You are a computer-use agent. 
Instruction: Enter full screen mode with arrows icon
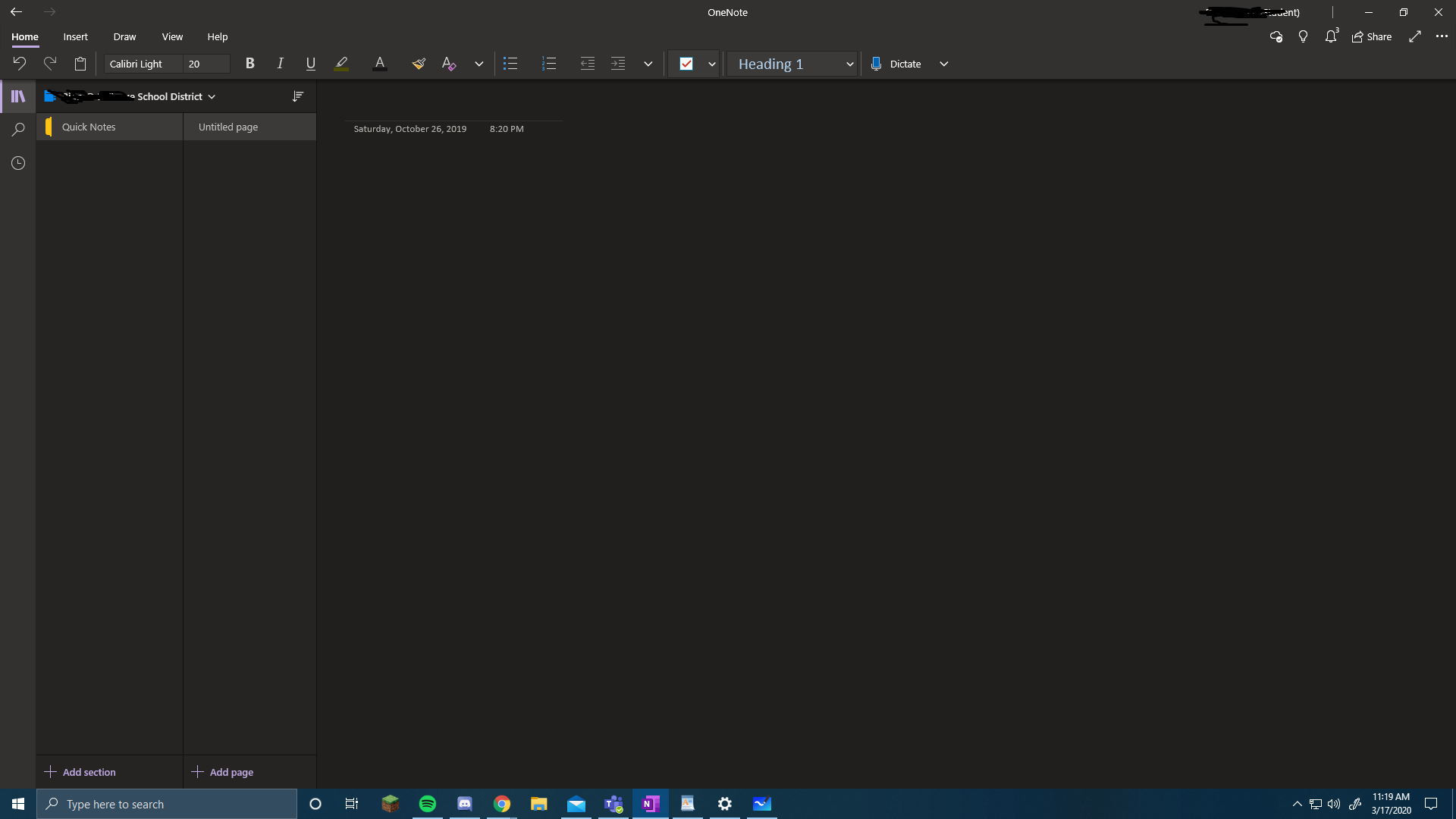[1415, 36]
